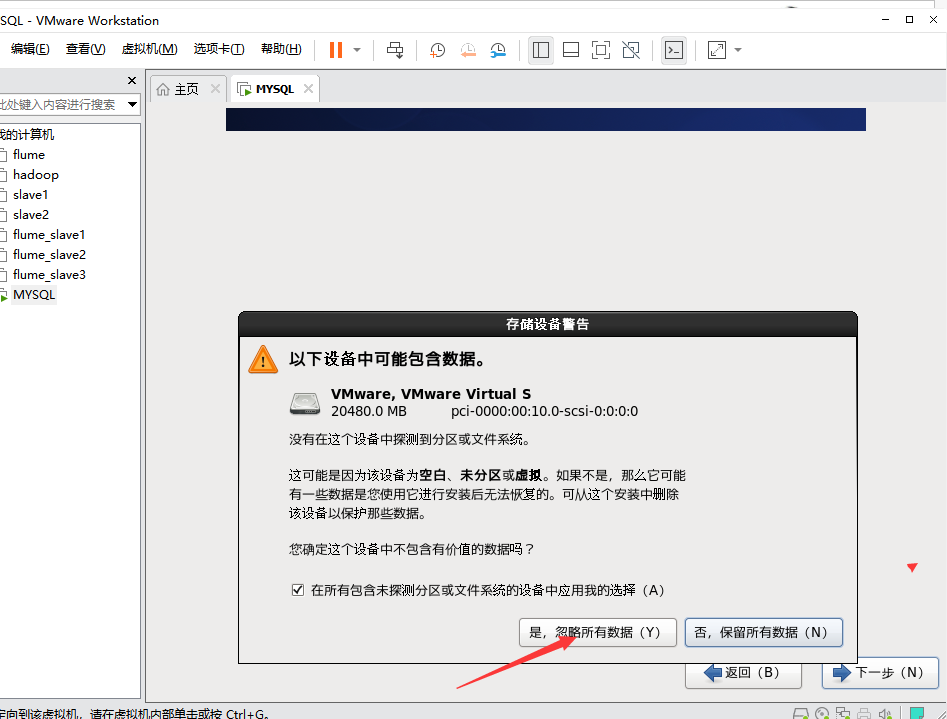This screenshot has height=719, width=947.
Task: Minimize the VMware Workstation window
Action: click(885, 19)
